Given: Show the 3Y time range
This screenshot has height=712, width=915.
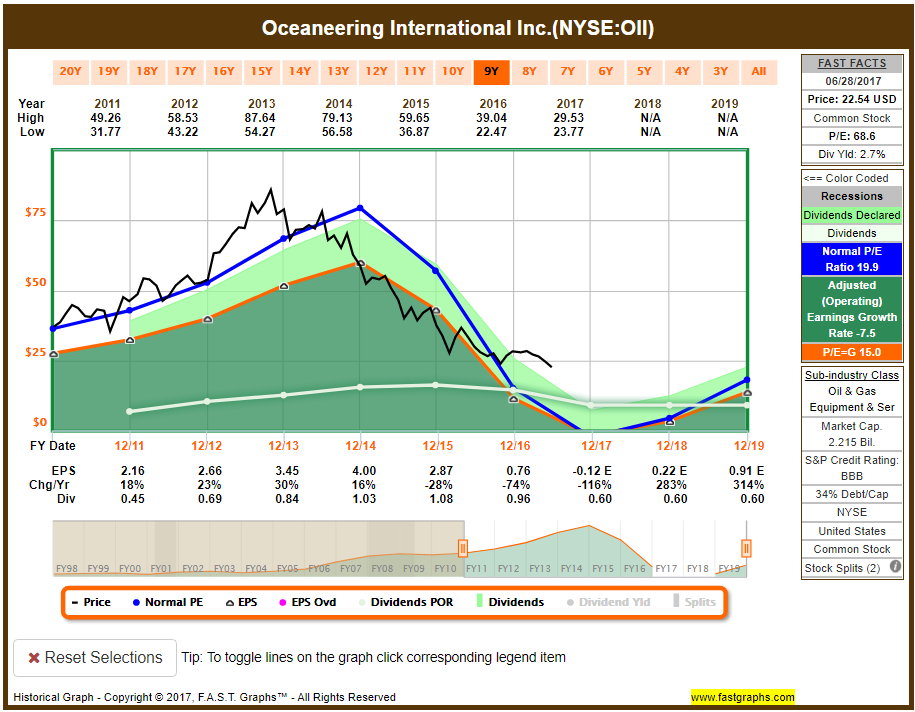Looking at the screenshot, I should [721, 72].
